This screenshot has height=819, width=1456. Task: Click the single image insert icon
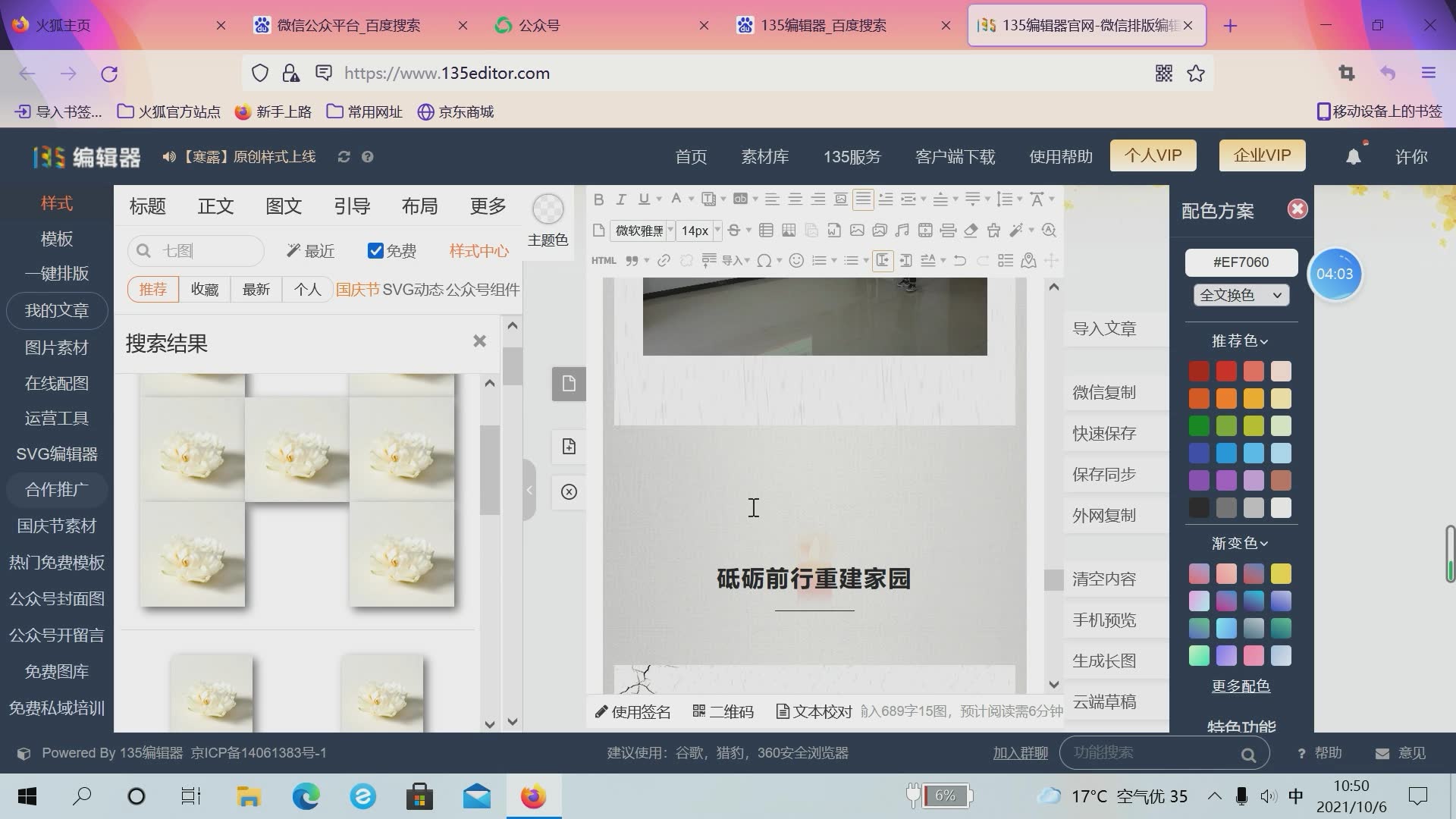(857, 231)
